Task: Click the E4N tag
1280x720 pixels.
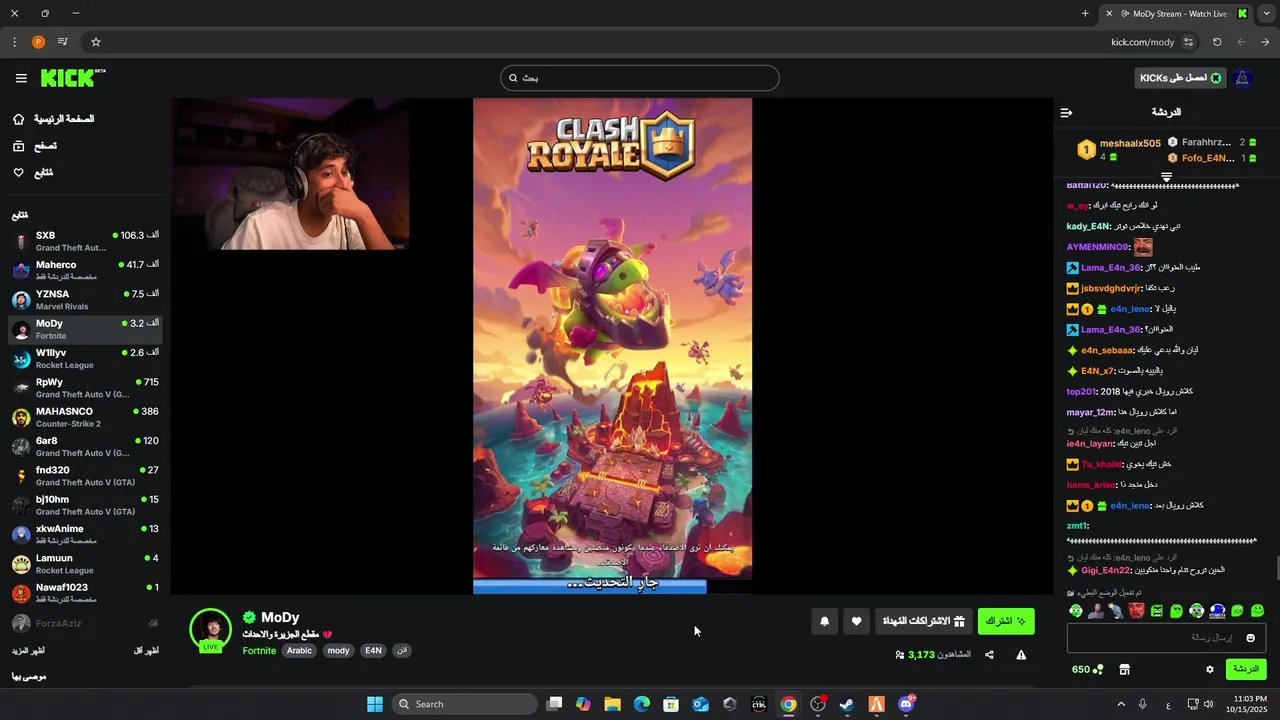Action: pos(373,651)
